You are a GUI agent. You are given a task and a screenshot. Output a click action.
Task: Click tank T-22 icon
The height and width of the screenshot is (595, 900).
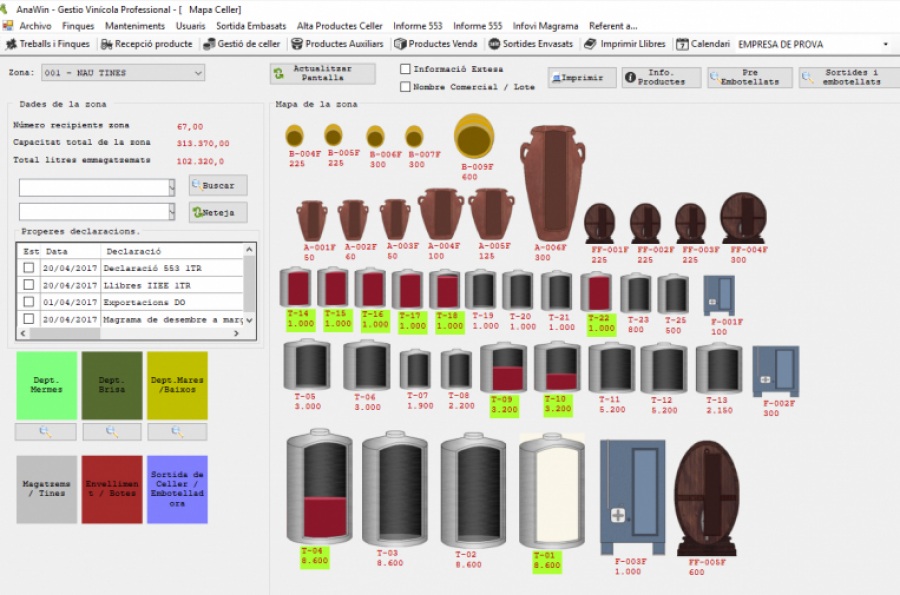(x=596, y=292)
